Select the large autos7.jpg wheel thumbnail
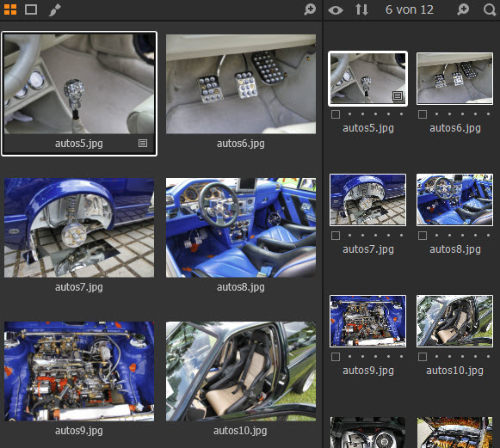 tap(79, 228)
